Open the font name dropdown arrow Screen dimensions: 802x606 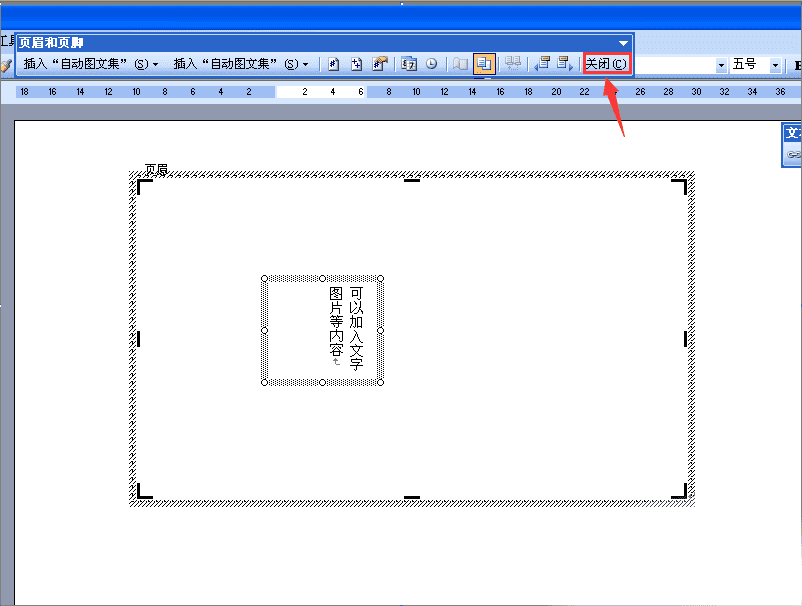[x=721, y=65]
